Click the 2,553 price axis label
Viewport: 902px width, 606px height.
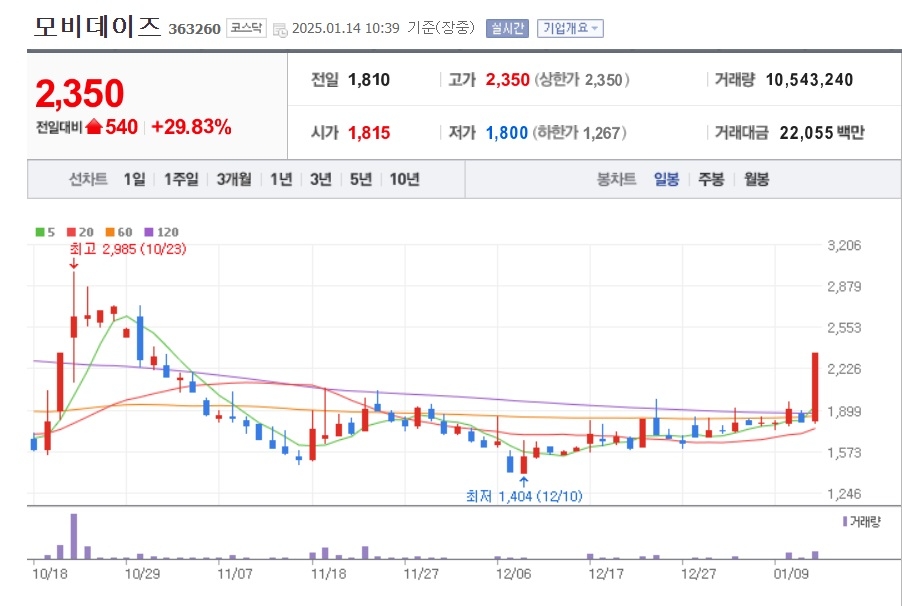(x=844, y=328)
